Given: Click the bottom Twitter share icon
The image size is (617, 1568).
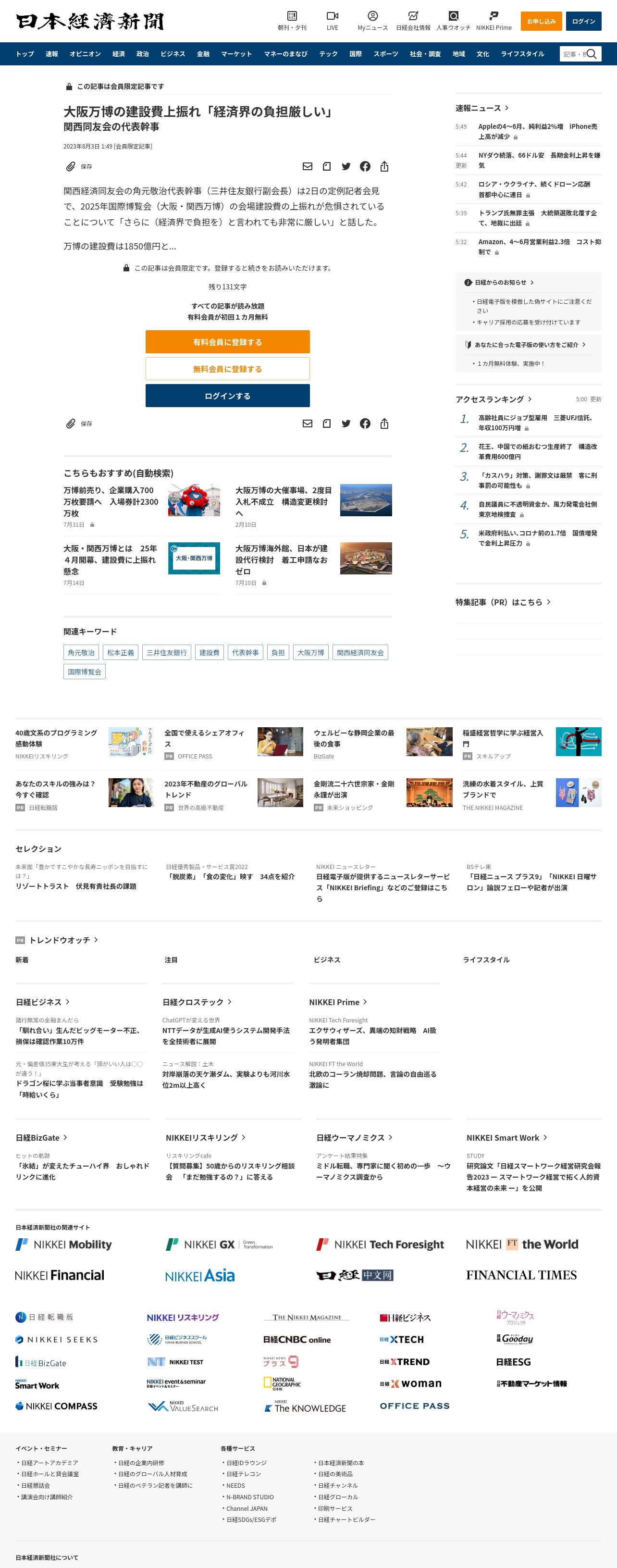Looking at the screenshot, I should (x=346, y=423).
